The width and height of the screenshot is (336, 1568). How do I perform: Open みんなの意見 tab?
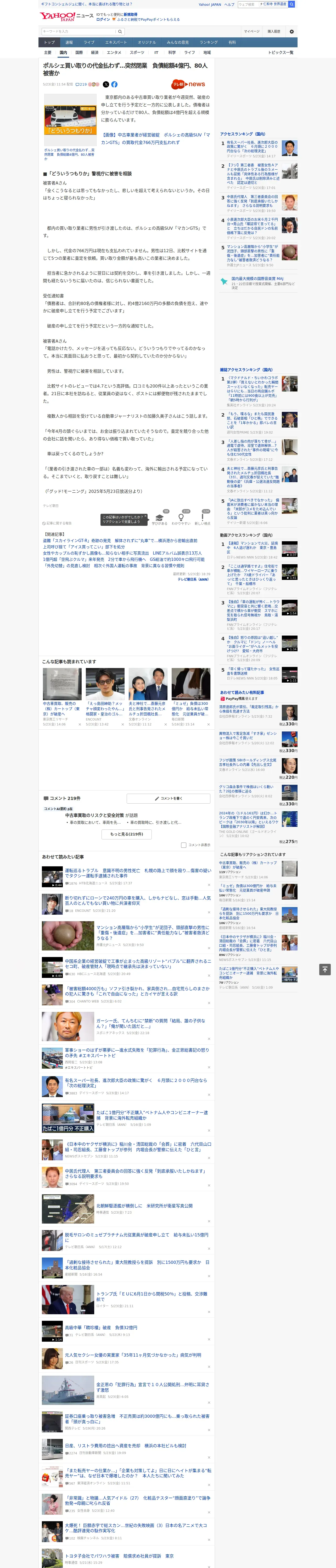point(177,43)
